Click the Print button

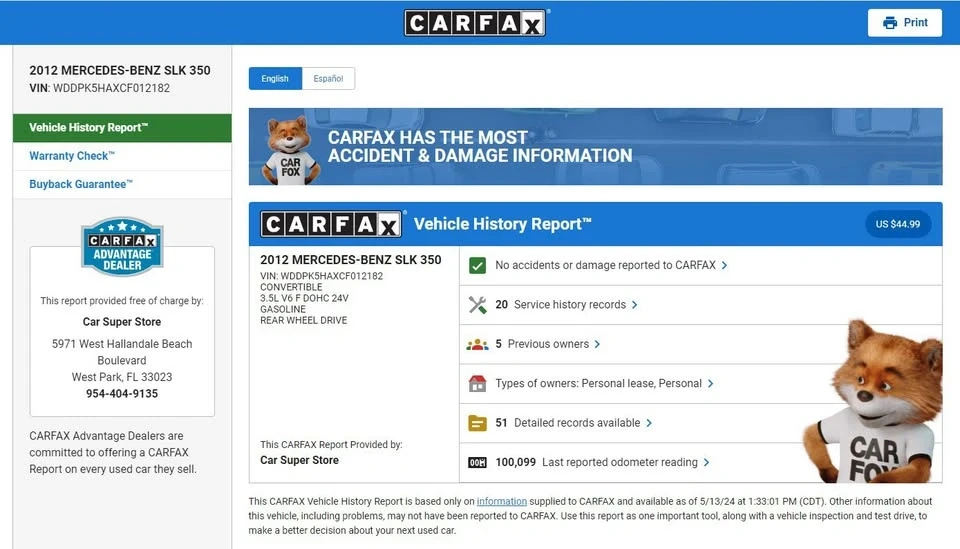[x=904, y=23]
